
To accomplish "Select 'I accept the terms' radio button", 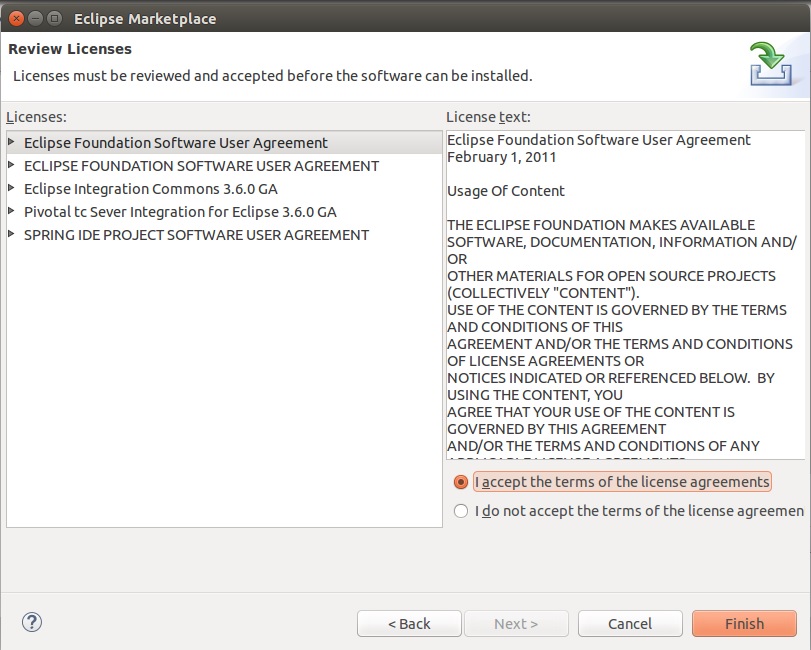I will coord(461,482).
